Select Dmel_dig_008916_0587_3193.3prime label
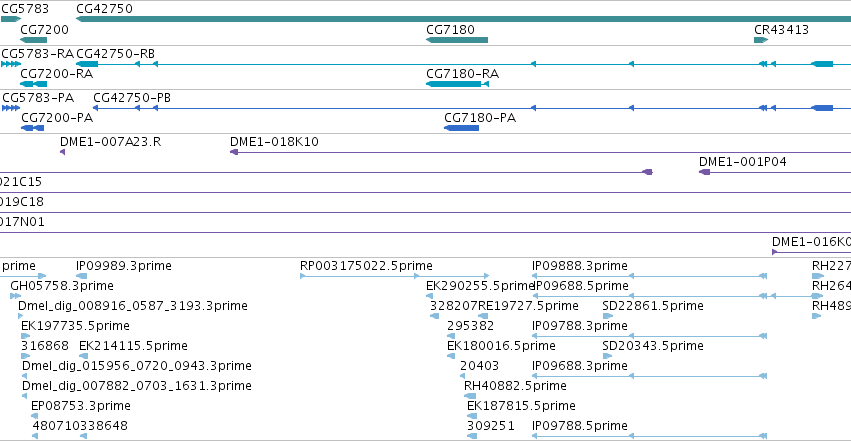Screen dimensions: 851x441 pyautogui.click(x=133, y=306)
